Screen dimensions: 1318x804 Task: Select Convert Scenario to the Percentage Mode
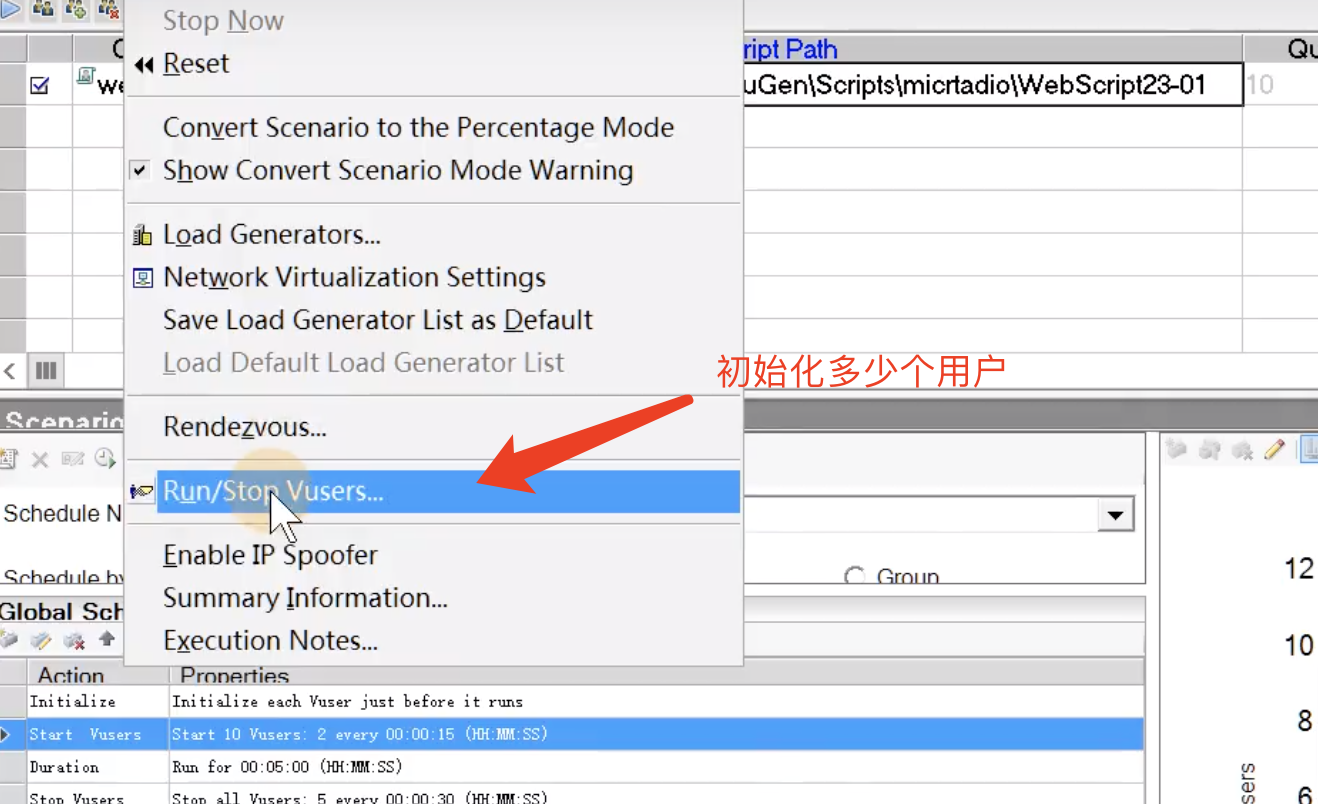[418, 128]
